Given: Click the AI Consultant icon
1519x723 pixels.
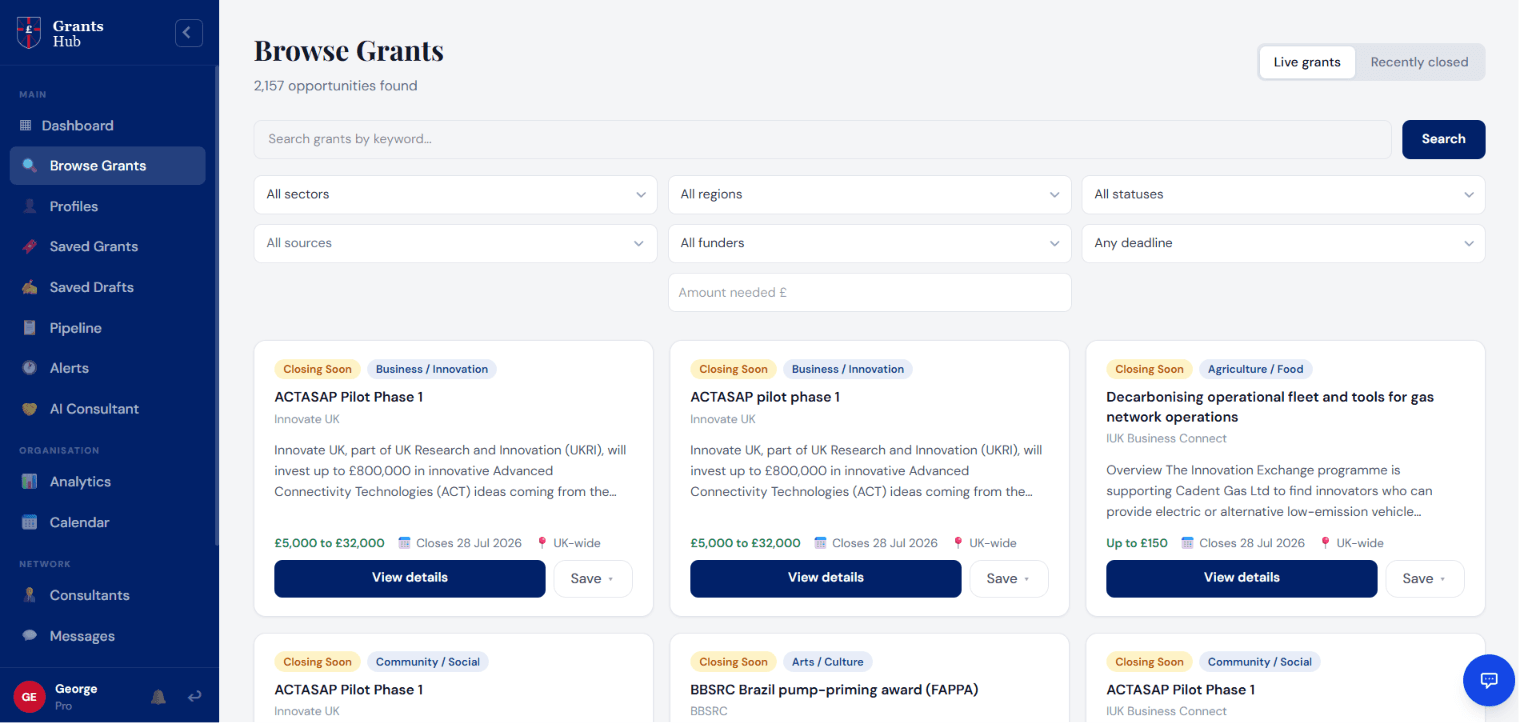Looking at the screenshot, I should tap(30, 409).
